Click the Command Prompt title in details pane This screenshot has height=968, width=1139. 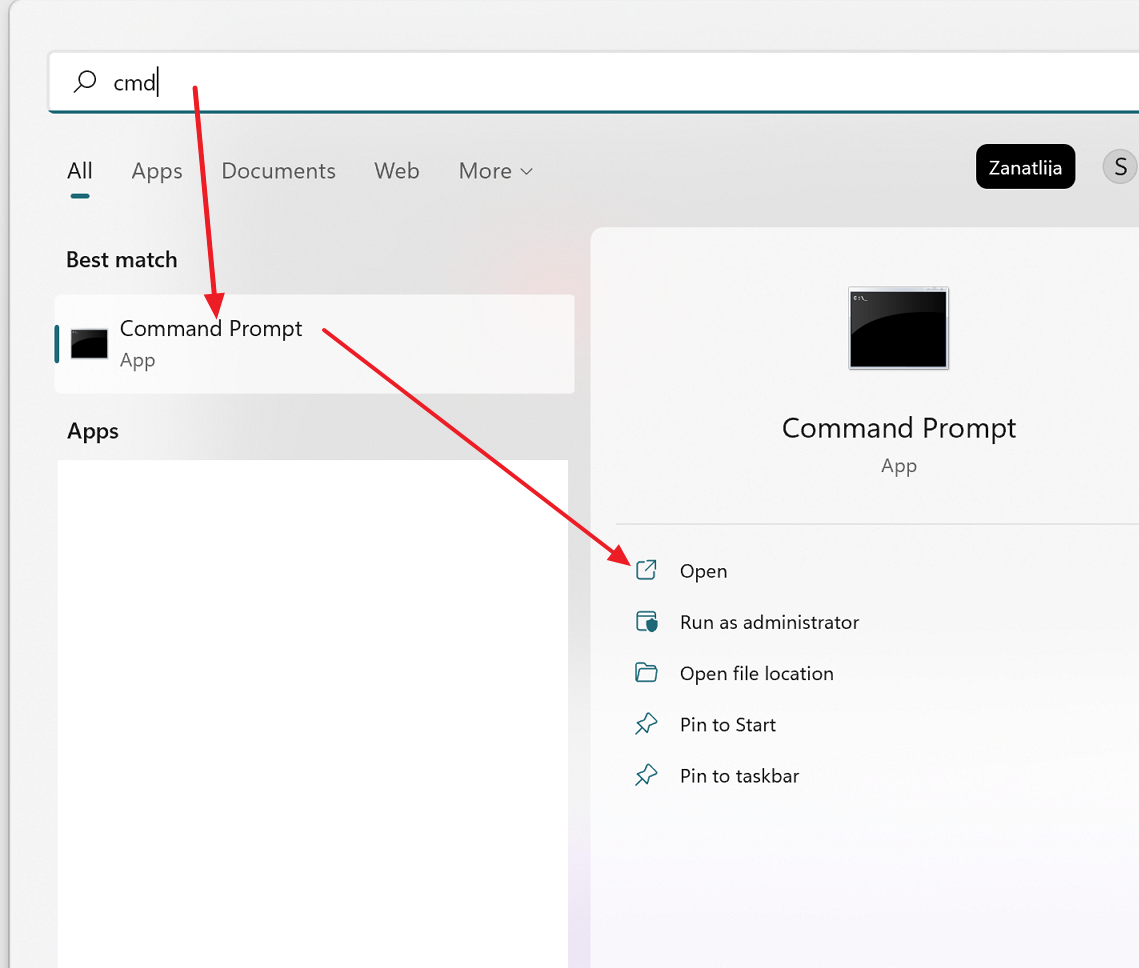click(899, 428)
